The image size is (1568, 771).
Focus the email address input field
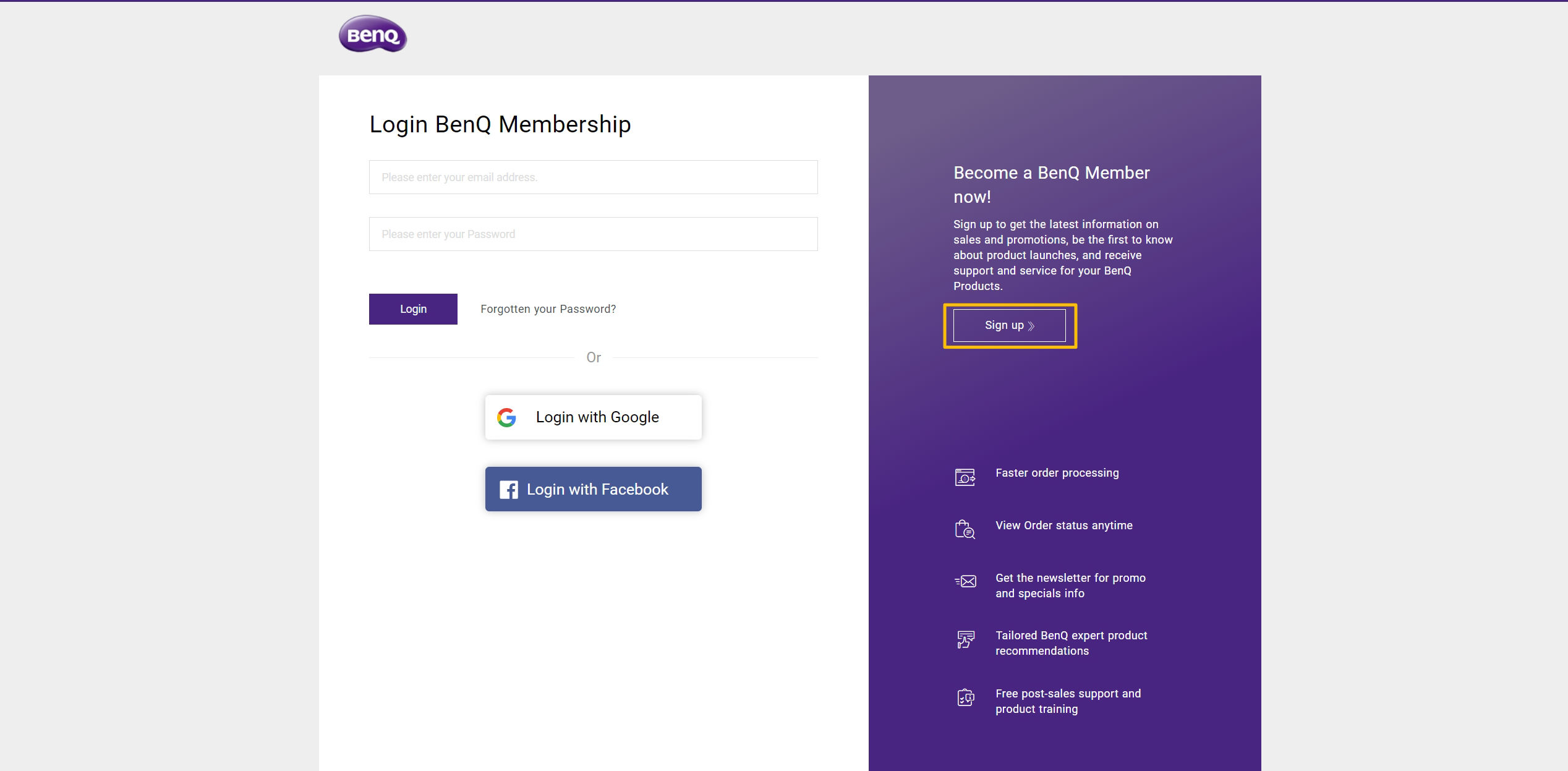(x=593, y=177)
